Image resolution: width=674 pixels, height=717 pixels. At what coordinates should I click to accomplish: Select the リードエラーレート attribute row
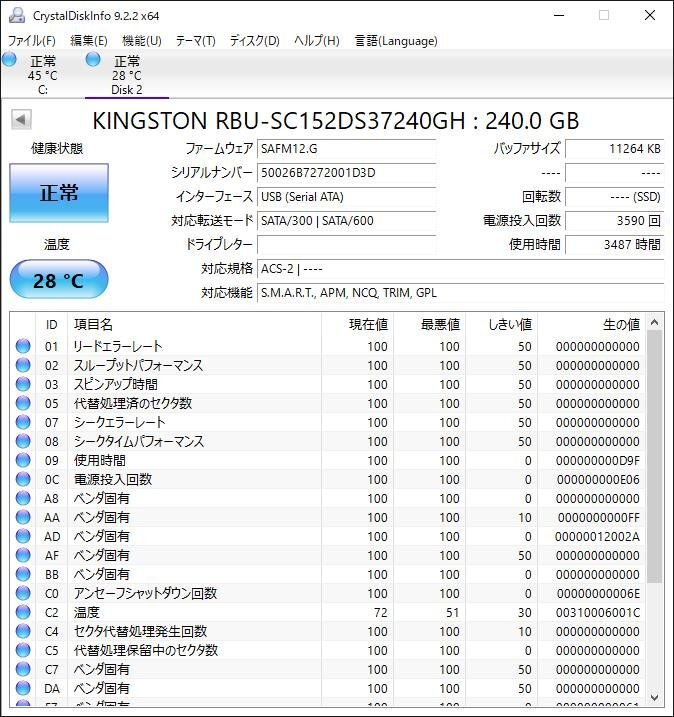pos(327,346)
